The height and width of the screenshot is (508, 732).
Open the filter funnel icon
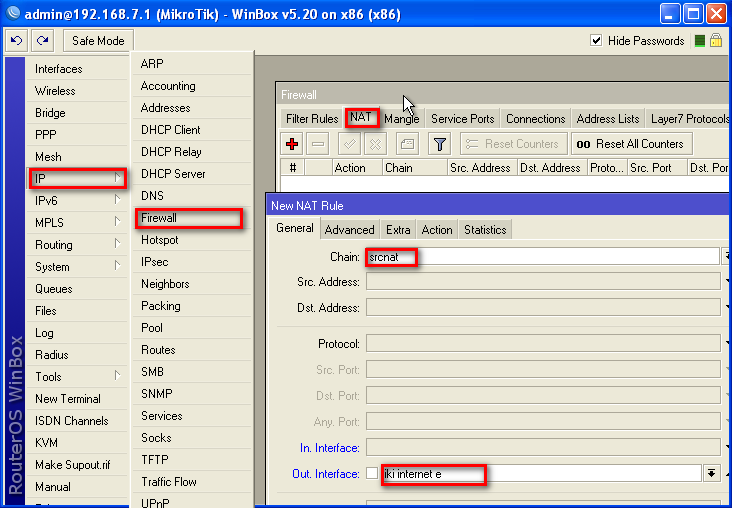[439, 144]
